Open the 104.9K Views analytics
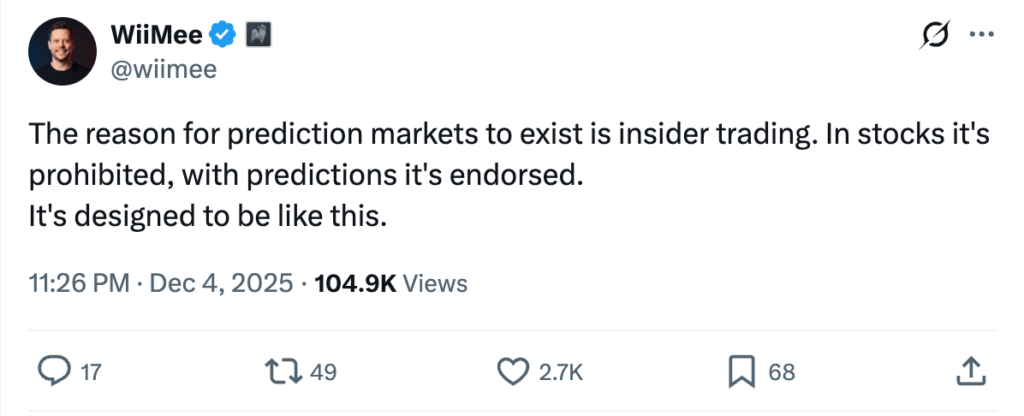 coord(391,283)
